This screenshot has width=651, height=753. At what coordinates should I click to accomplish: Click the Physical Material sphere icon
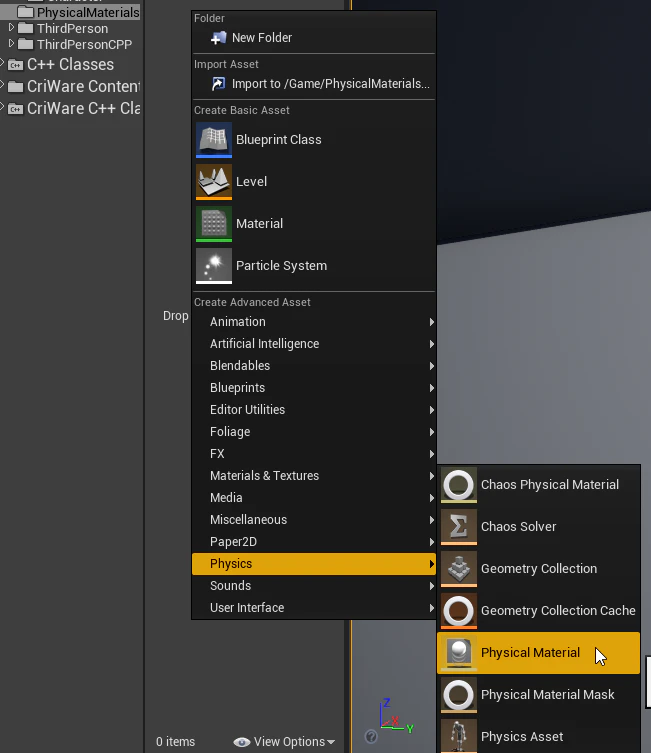point(459,653)
